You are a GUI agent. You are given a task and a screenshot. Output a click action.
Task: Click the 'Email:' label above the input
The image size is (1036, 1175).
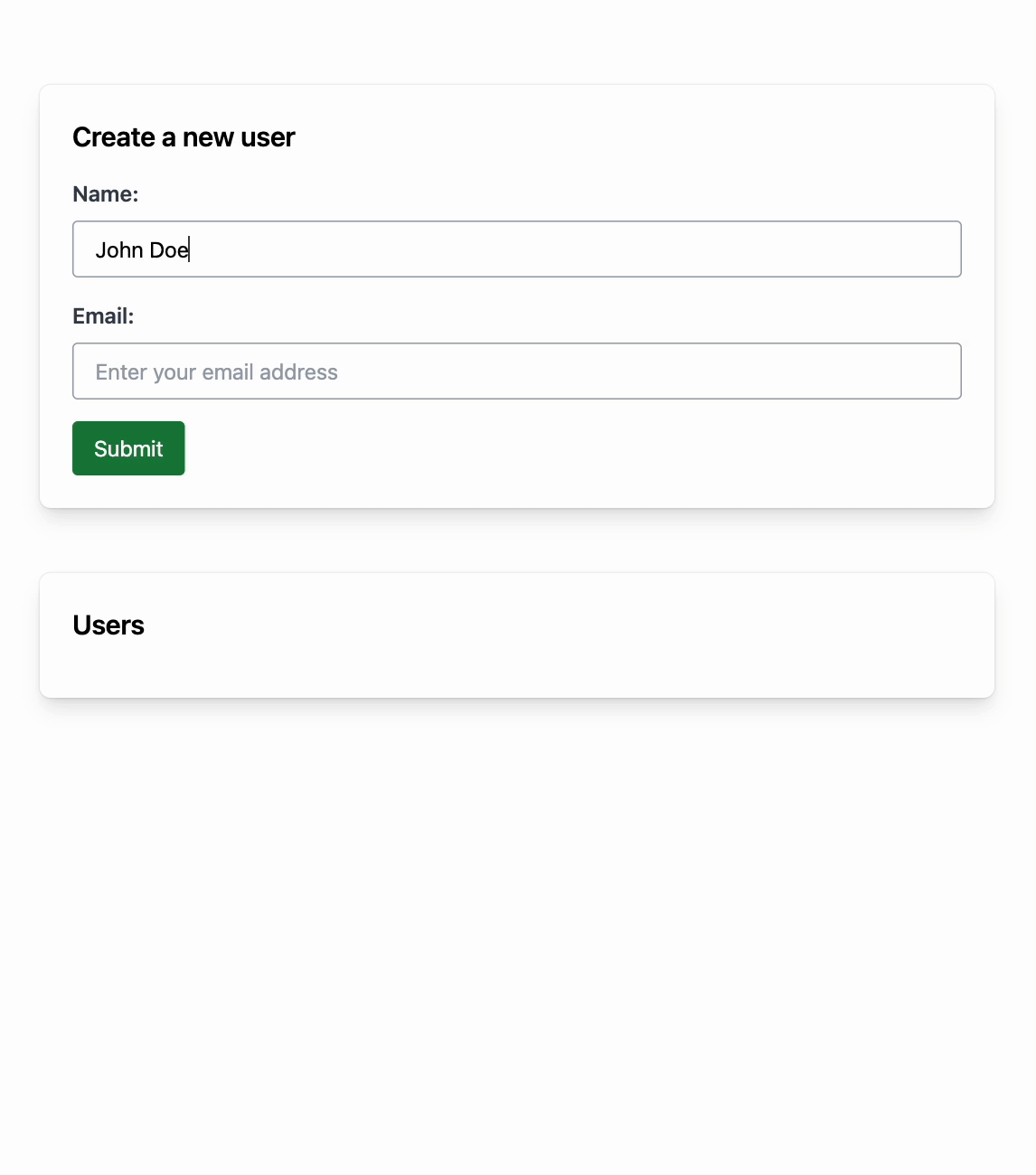pyautogui.click(x=103, y=315)
